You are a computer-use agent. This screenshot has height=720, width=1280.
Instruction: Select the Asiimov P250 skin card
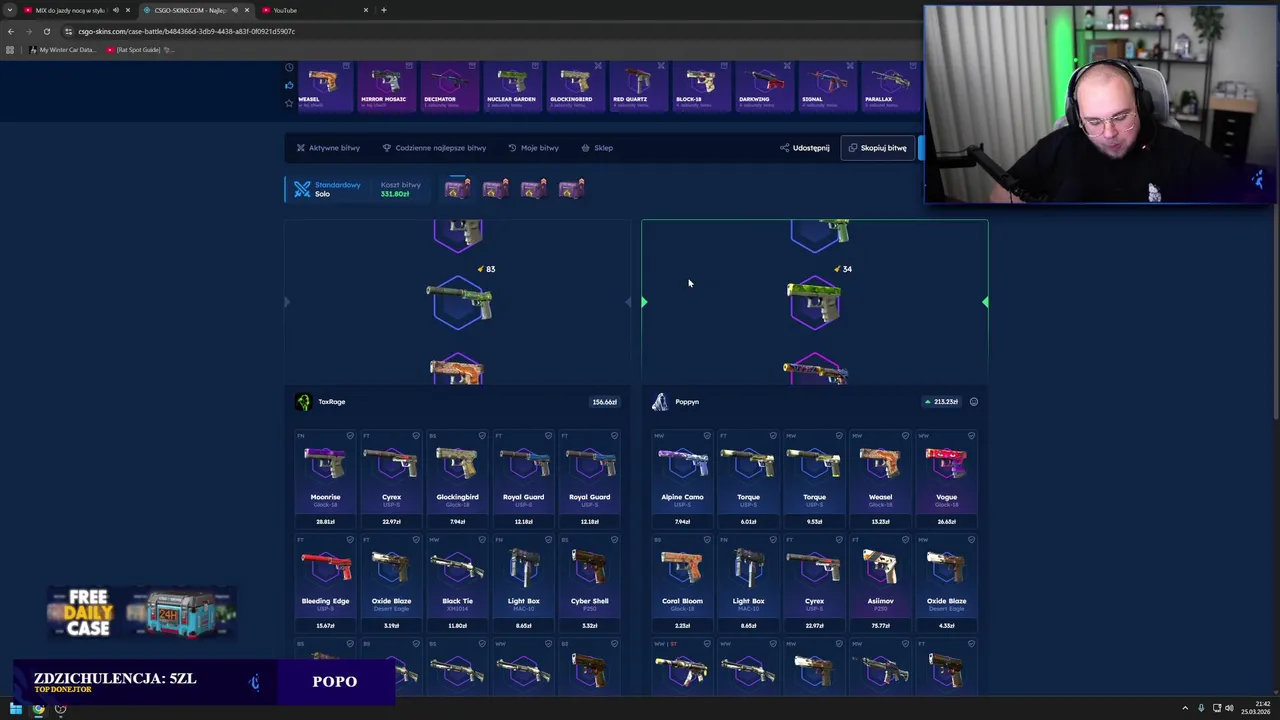880,583
